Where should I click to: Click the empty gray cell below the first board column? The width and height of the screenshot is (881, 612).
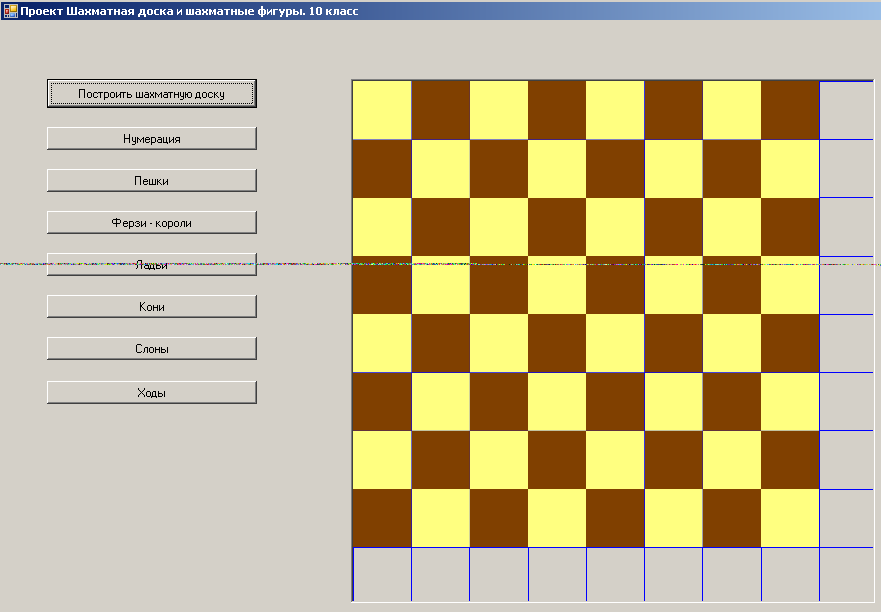(382, 574)
